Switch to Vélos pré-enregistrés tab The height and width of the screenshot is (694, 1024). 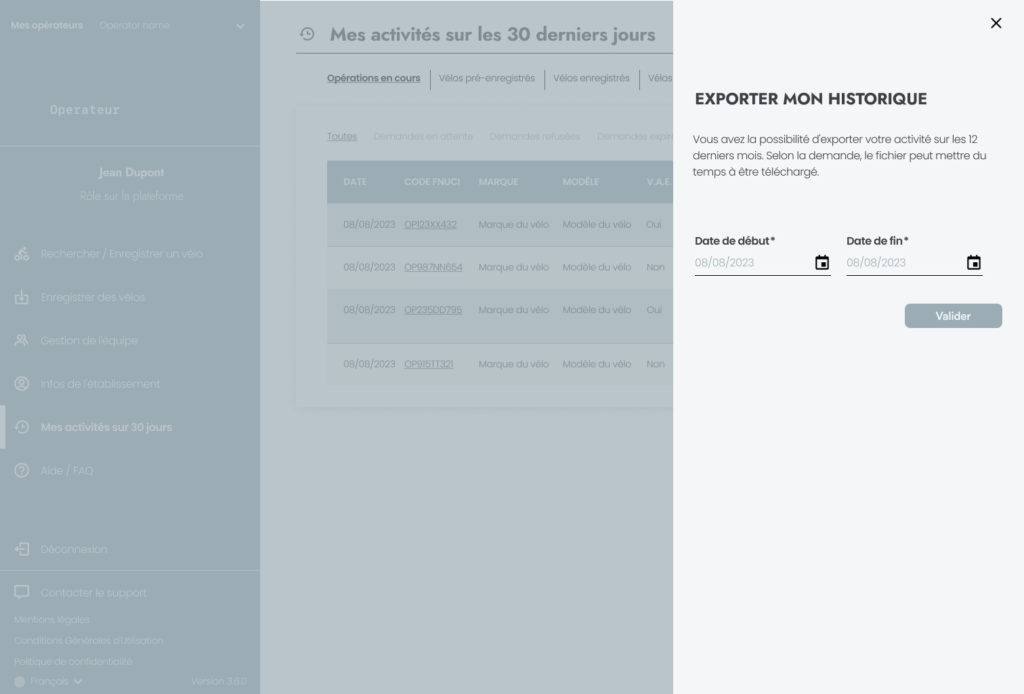click(x=487, y=78)
